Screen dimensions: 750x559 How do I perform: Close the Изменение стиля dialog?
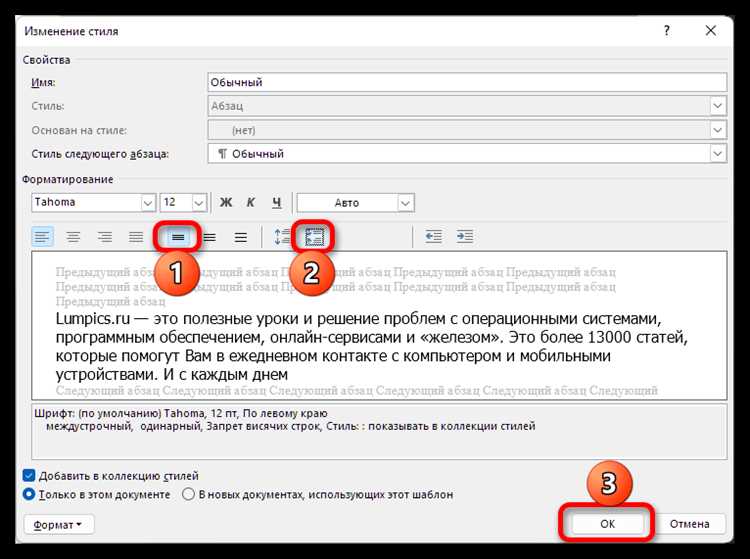coord(711,31)
